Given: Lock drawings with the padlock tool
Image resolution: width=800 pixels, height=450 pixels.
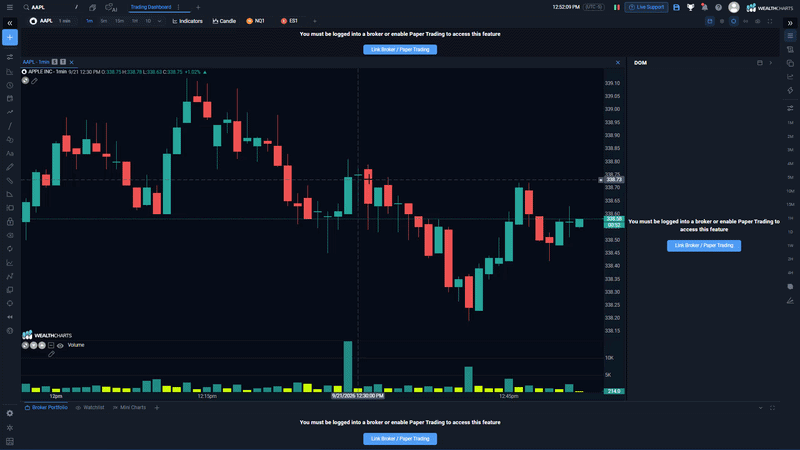Looking at the screenshot, I should [x=10, y=221].
